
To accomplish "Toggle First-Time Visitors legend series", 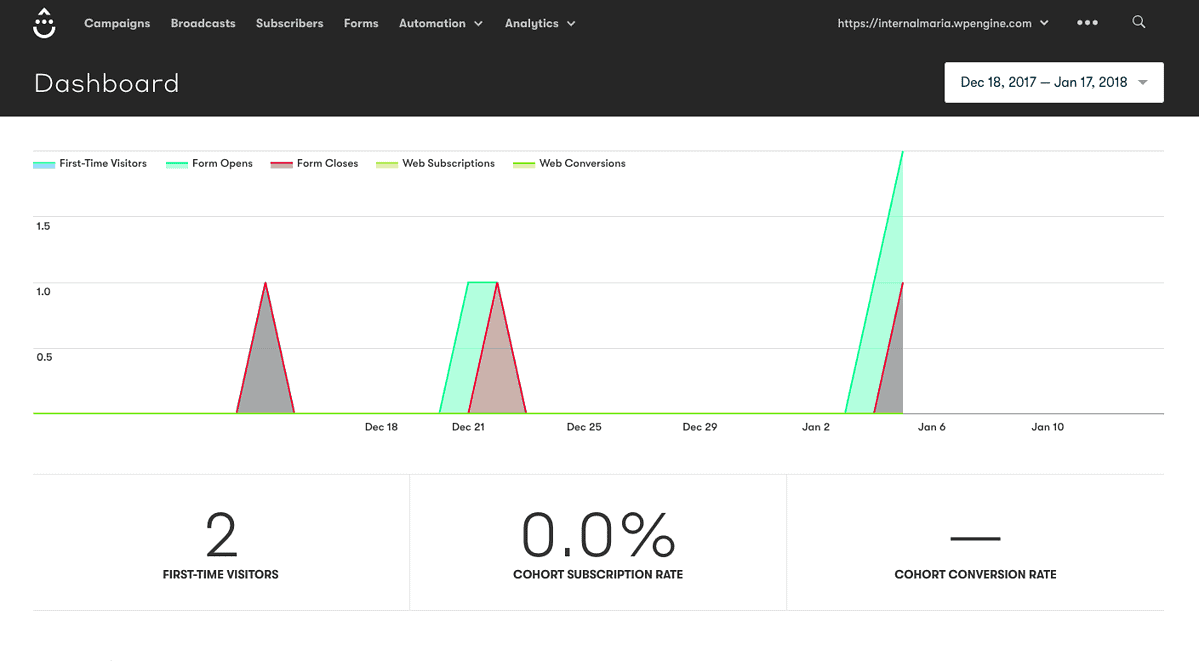I will click(91, 163).
